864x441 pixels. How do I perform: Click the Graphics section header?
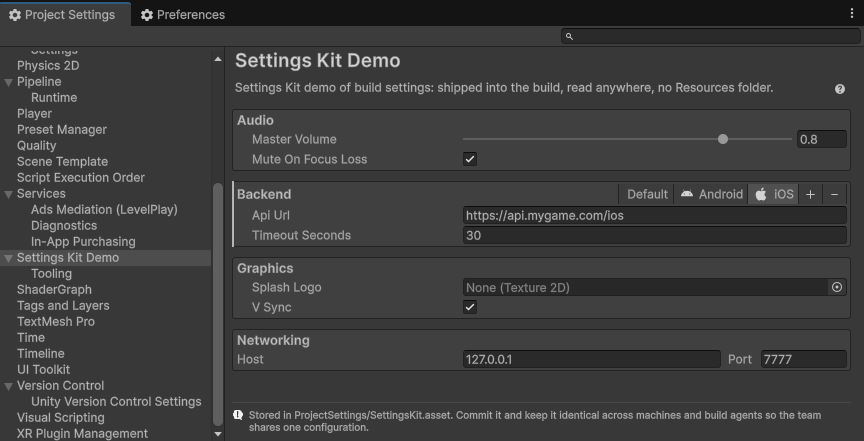[x=265, y=268]
